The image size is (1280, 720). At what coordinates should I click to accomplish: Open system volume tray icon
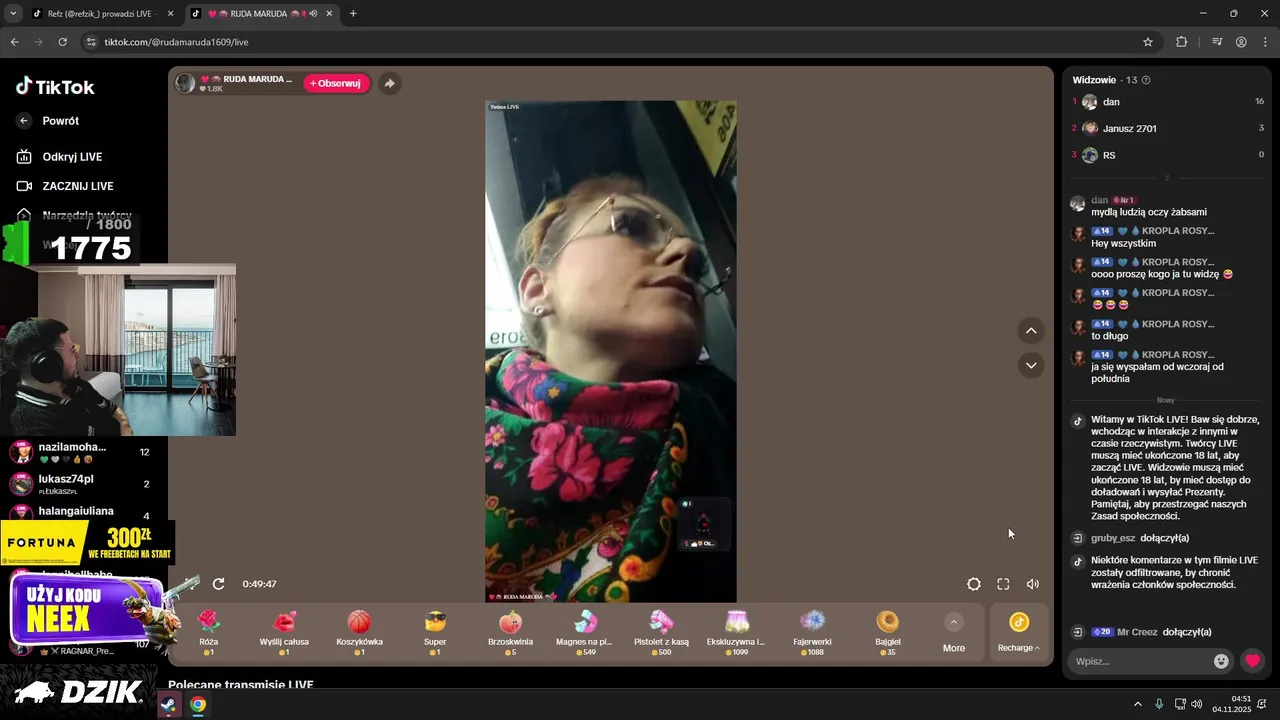tap(1197, 704)
